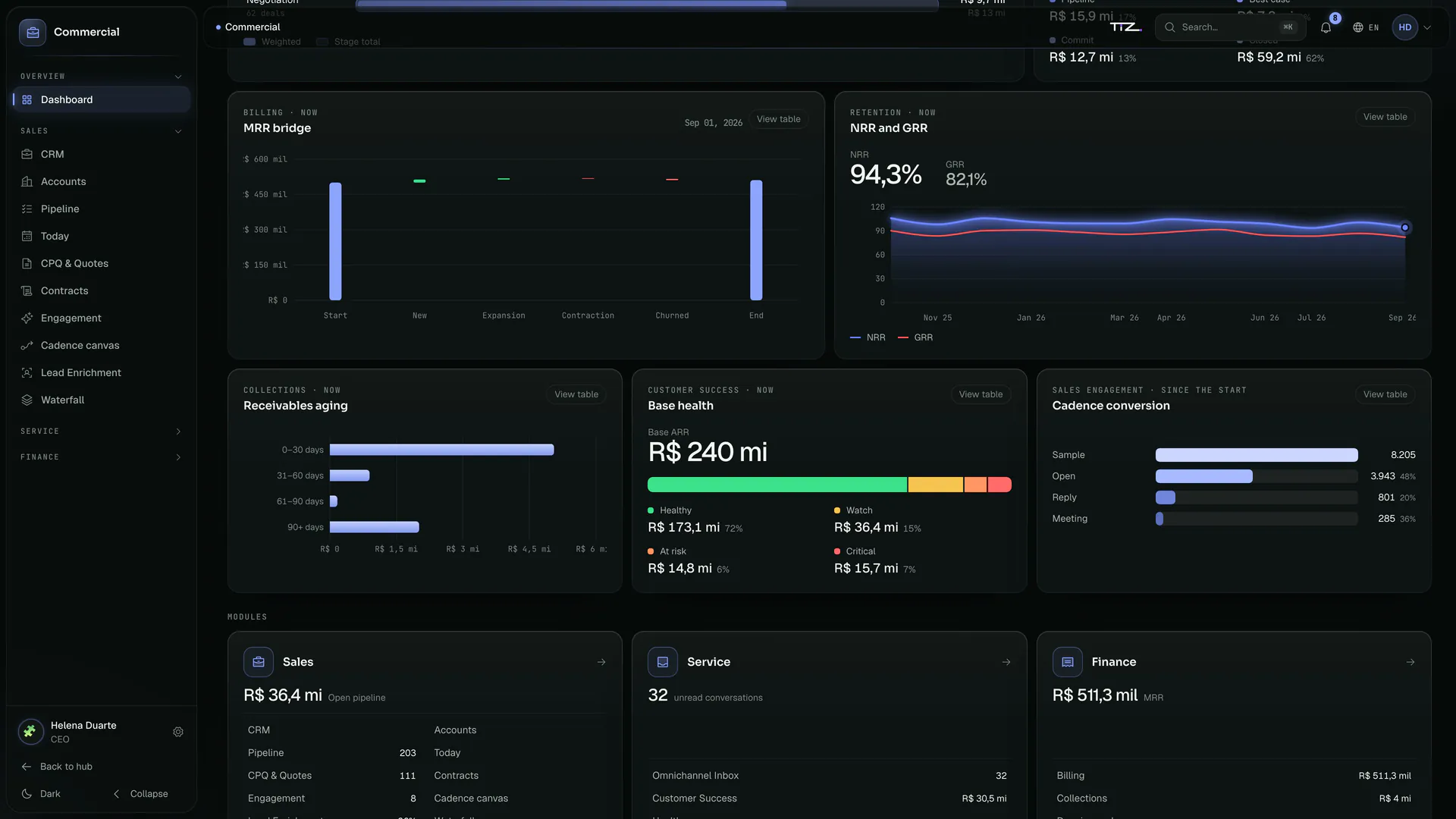Collapse the Overview section
The height and width of the screenshot is (819, 1456).
pyautogui.click(x=102, y=77)
